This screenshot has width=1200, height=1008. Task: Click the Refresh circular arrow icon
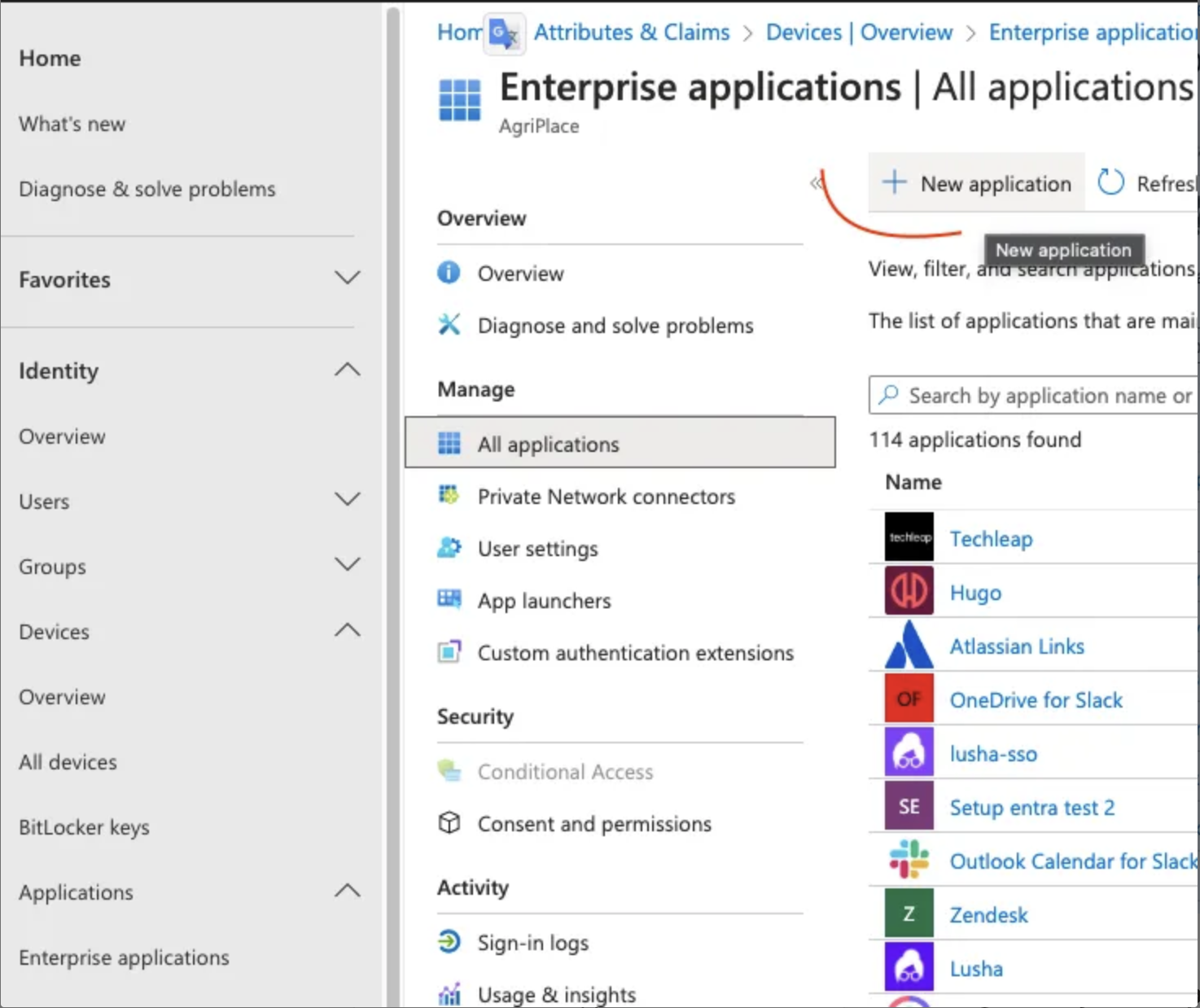click(1110, 182)
